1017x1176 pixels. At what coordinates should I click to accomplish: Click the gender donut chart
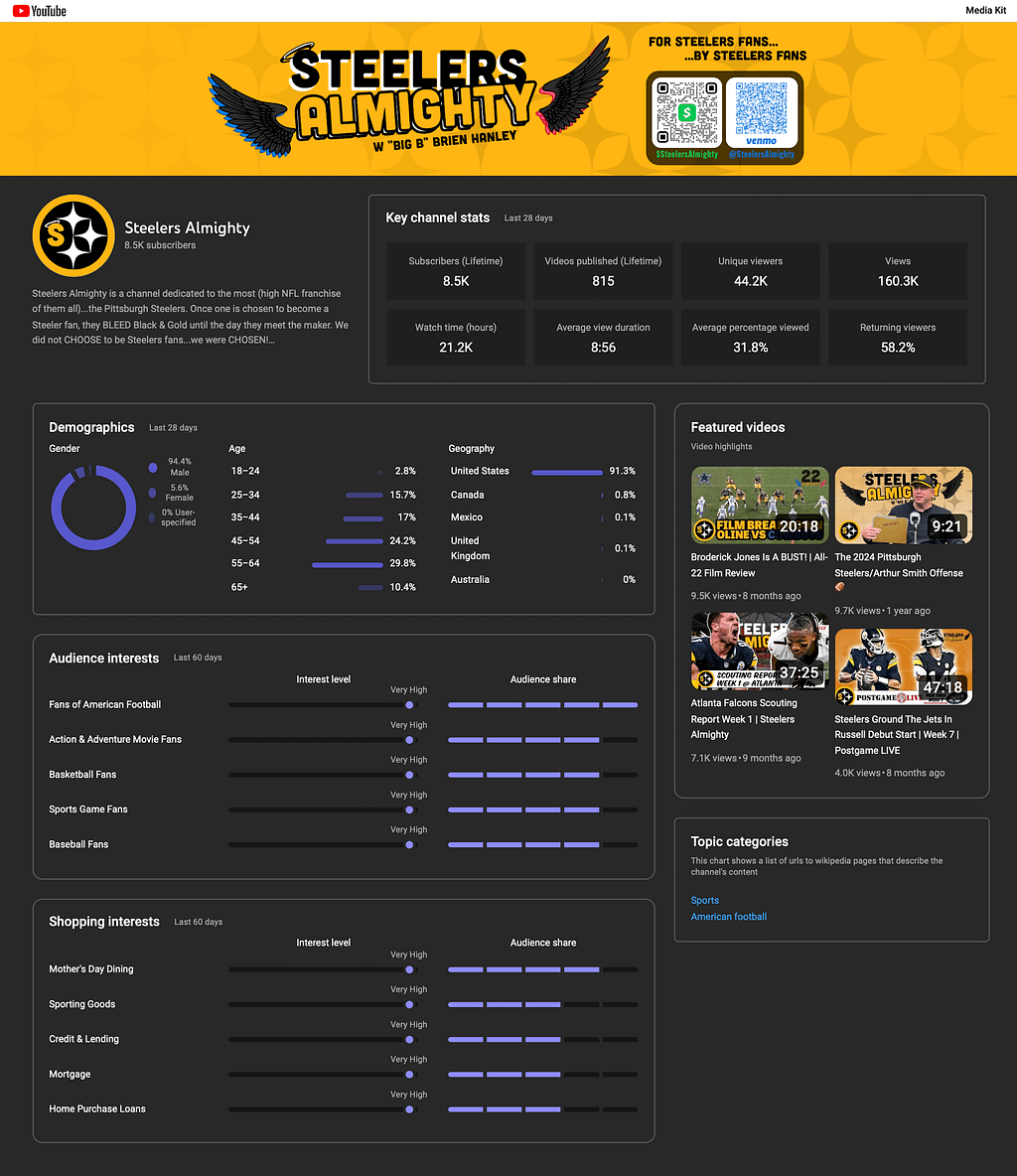click(93, 508)
